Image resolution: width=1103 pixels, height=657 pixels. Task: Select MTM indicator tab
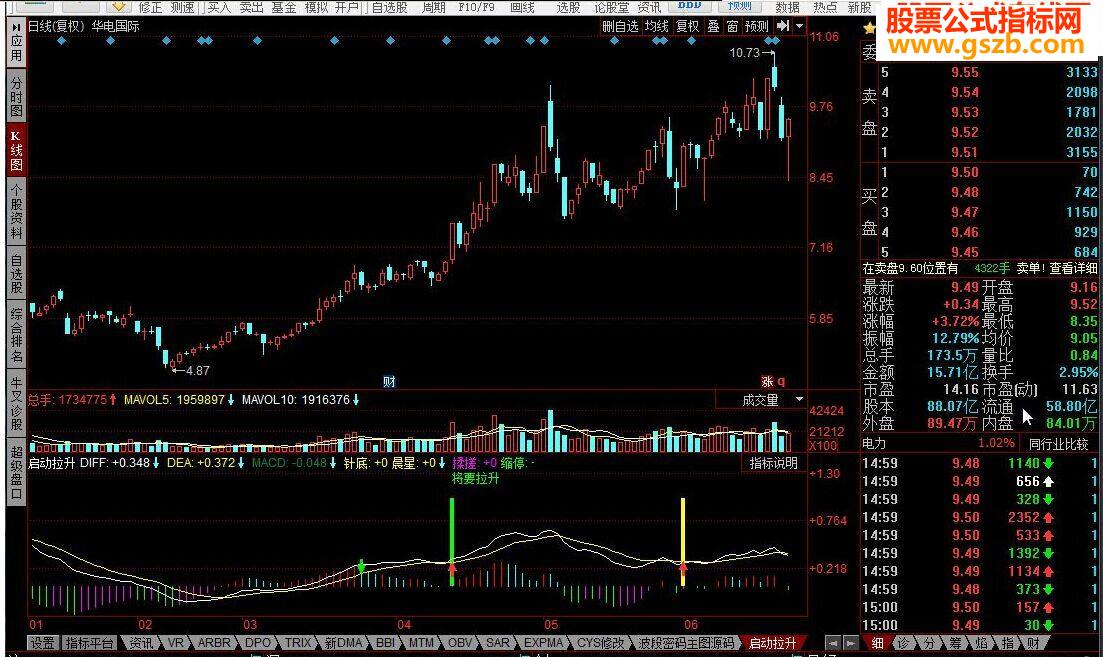(x=421, y=643)
